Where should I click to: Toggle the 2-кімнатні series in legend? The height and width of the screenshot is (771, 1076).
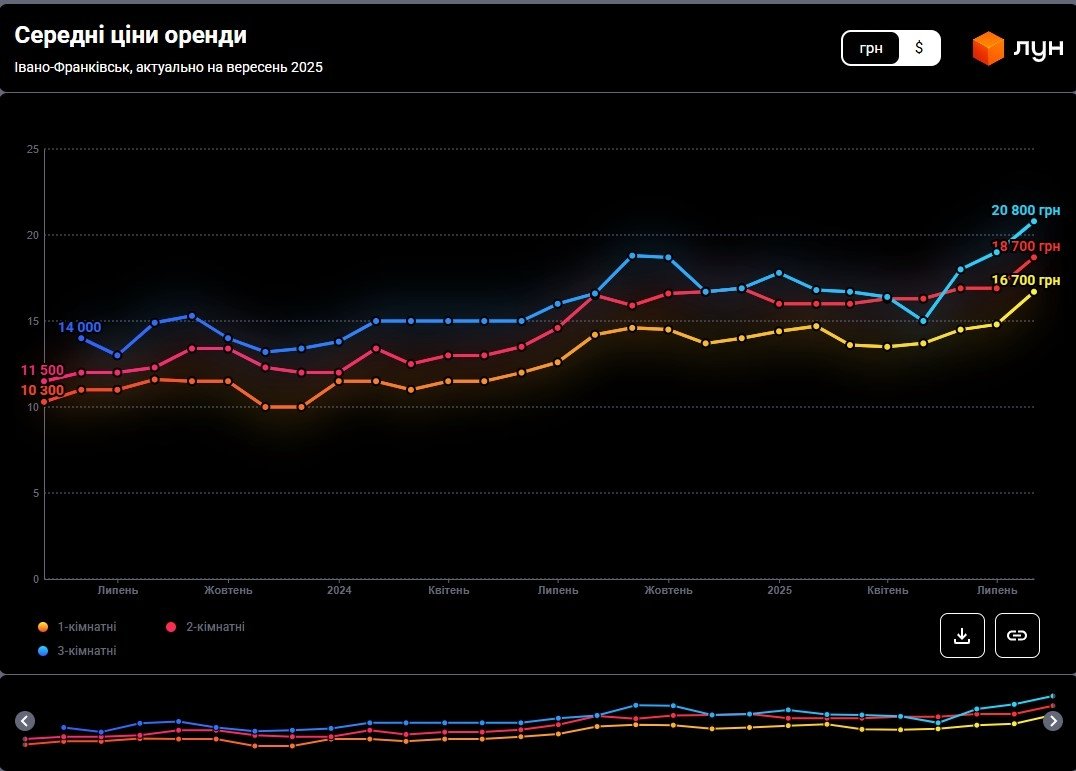click(x=215, y=627)
